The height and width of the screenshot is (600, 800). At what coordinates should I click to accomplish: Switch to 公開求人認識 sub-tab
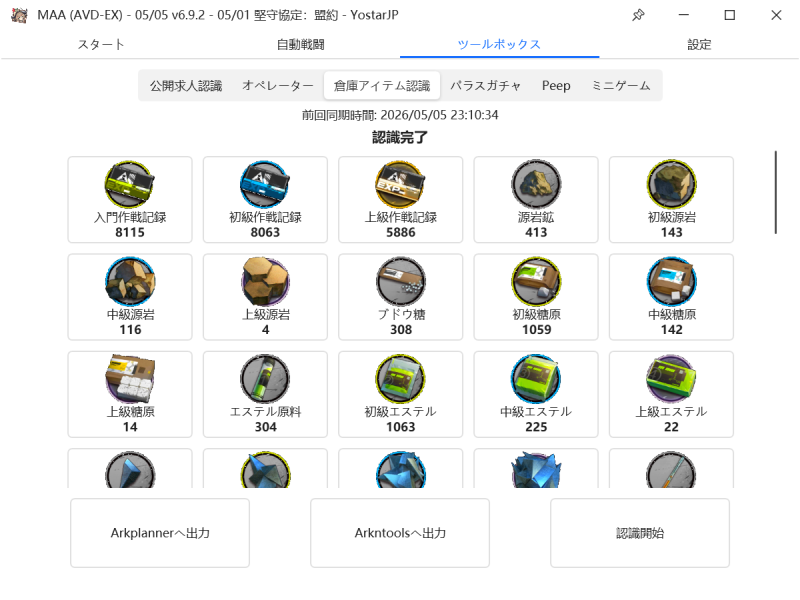coord(186,85)
